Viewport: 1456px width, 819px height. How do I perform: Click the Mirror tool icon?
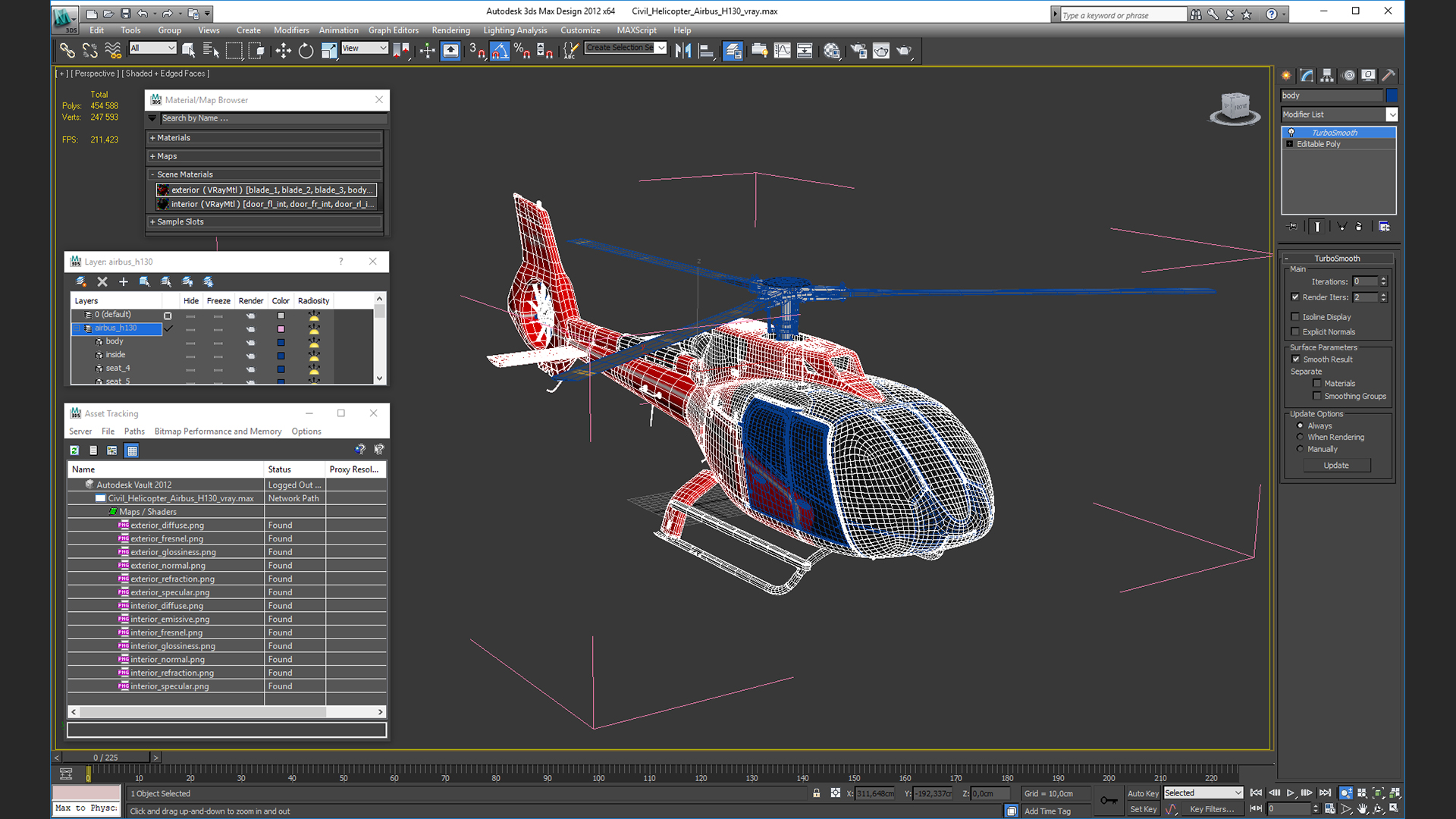pos(682,51)
